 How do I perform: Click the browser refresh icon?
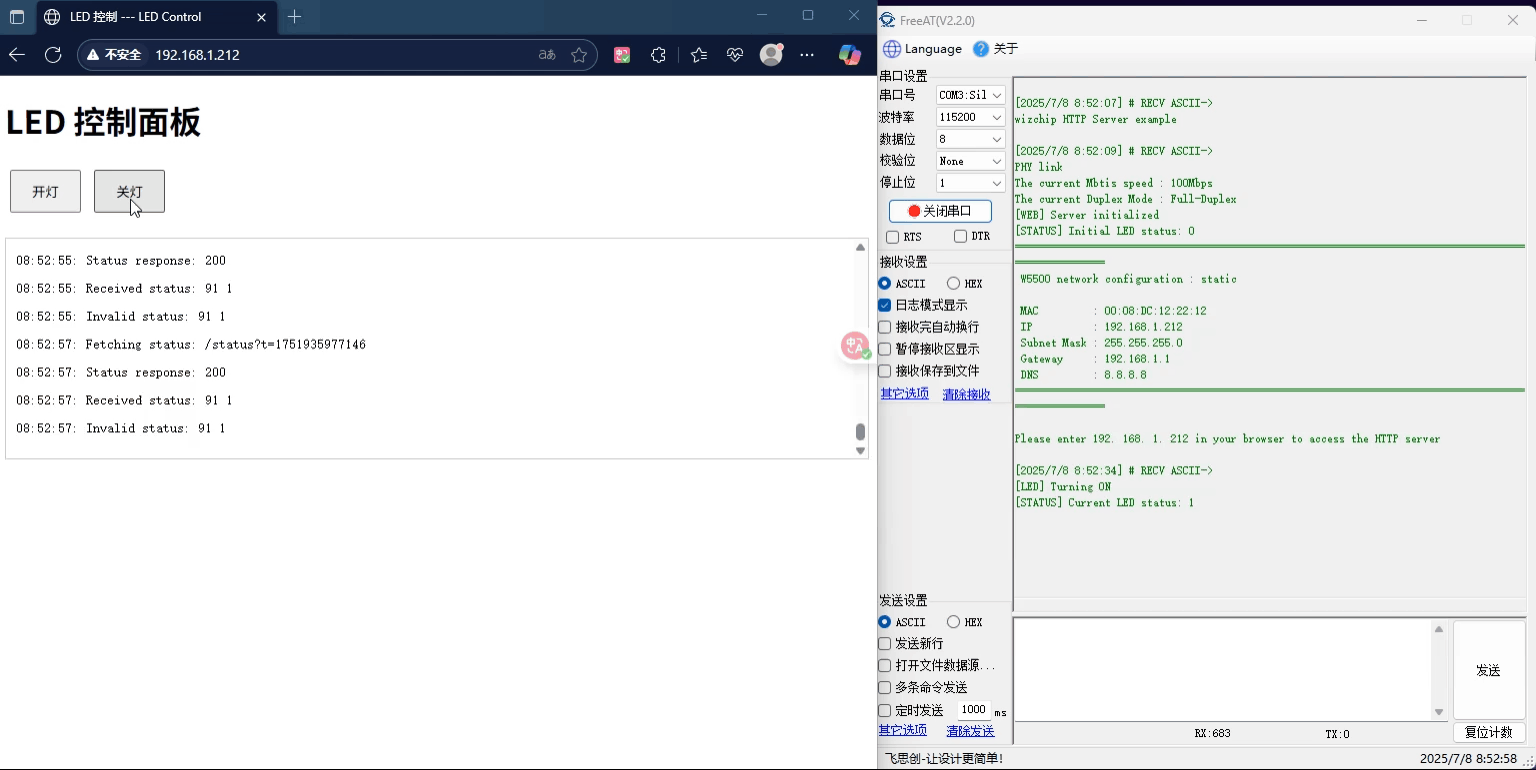53,55
